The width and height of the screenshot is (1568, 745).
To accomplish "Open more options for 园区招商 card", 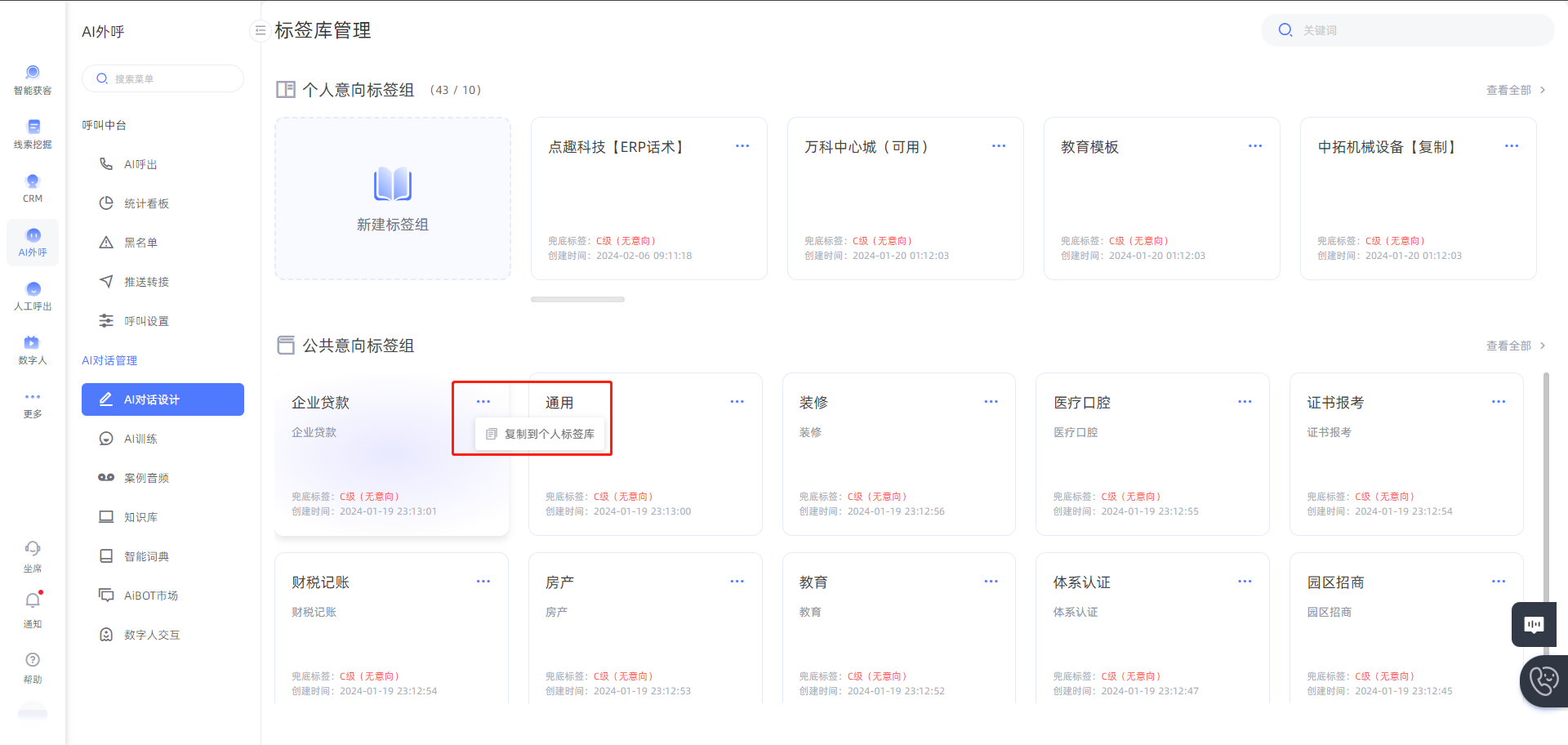I will pyautogui.click(x=1499, y=582).
